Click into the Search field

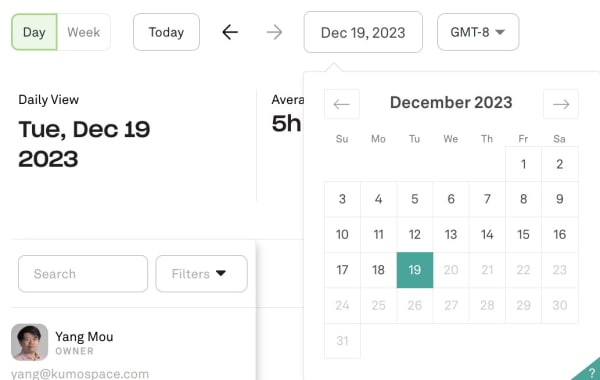(x=83, y=274)
